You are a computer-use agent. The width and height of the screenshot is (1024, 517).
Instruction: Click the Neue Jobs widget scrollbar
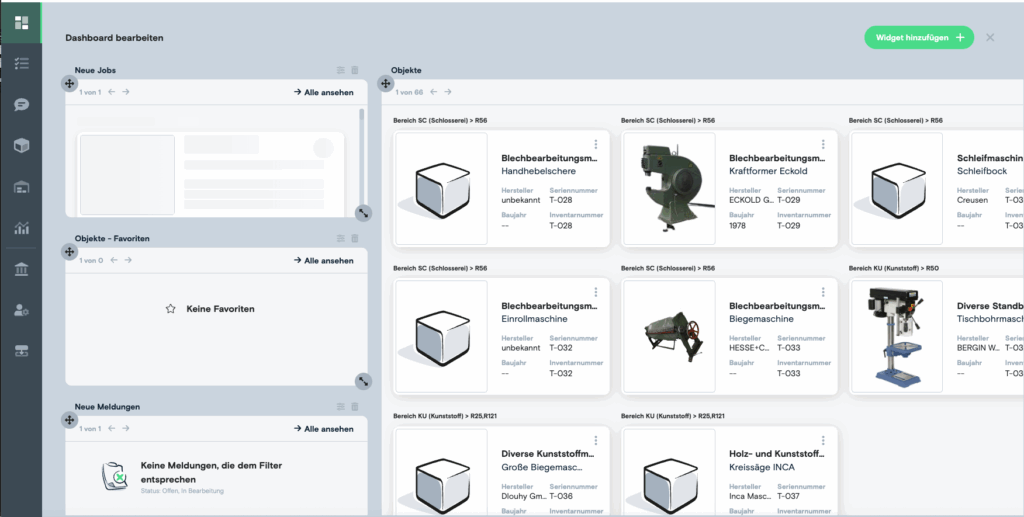(361, 150)
